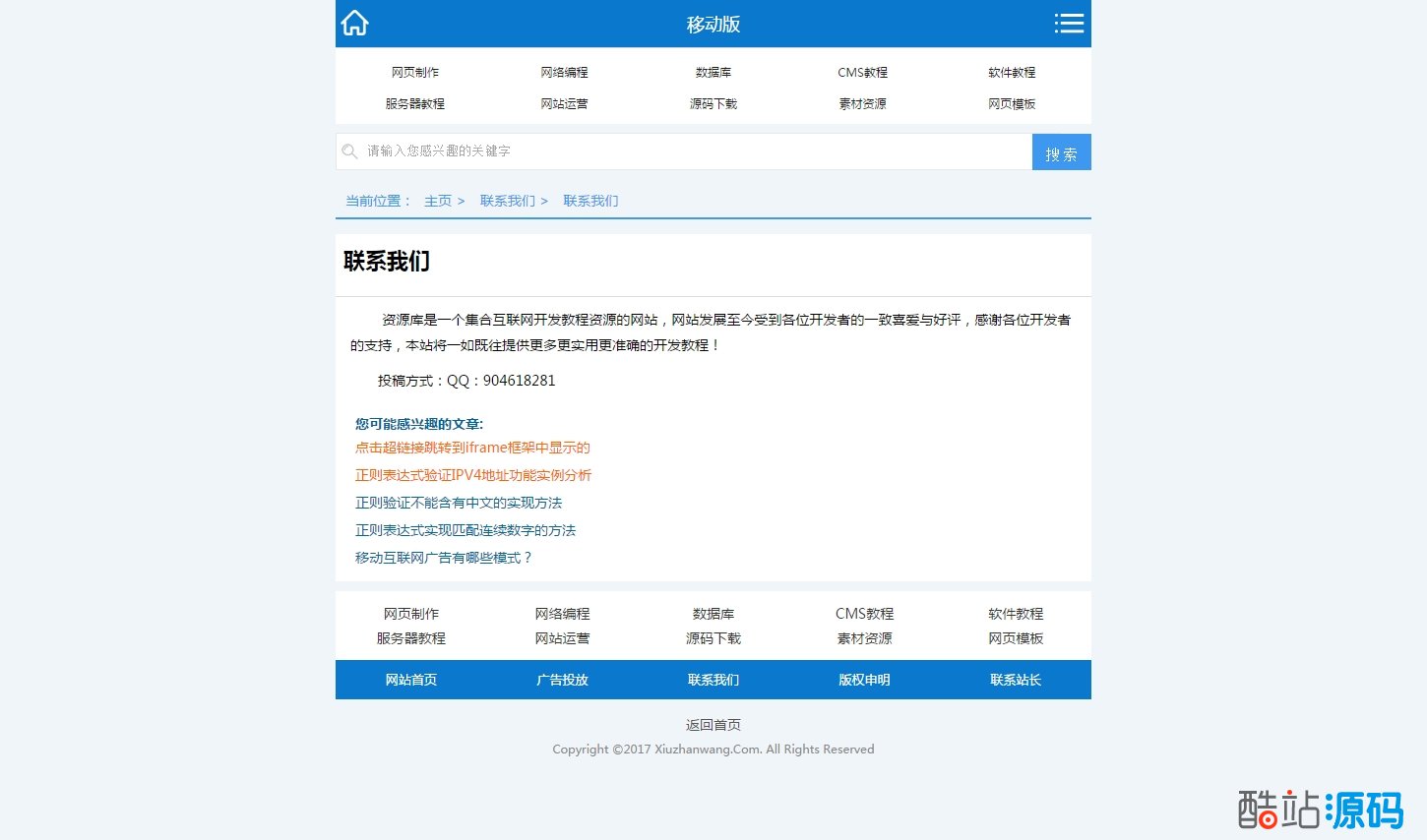Viewport: 1427px width, 840px height.
Task: Click the 酷站源码 watermark logo
Action: (1320, 810)
